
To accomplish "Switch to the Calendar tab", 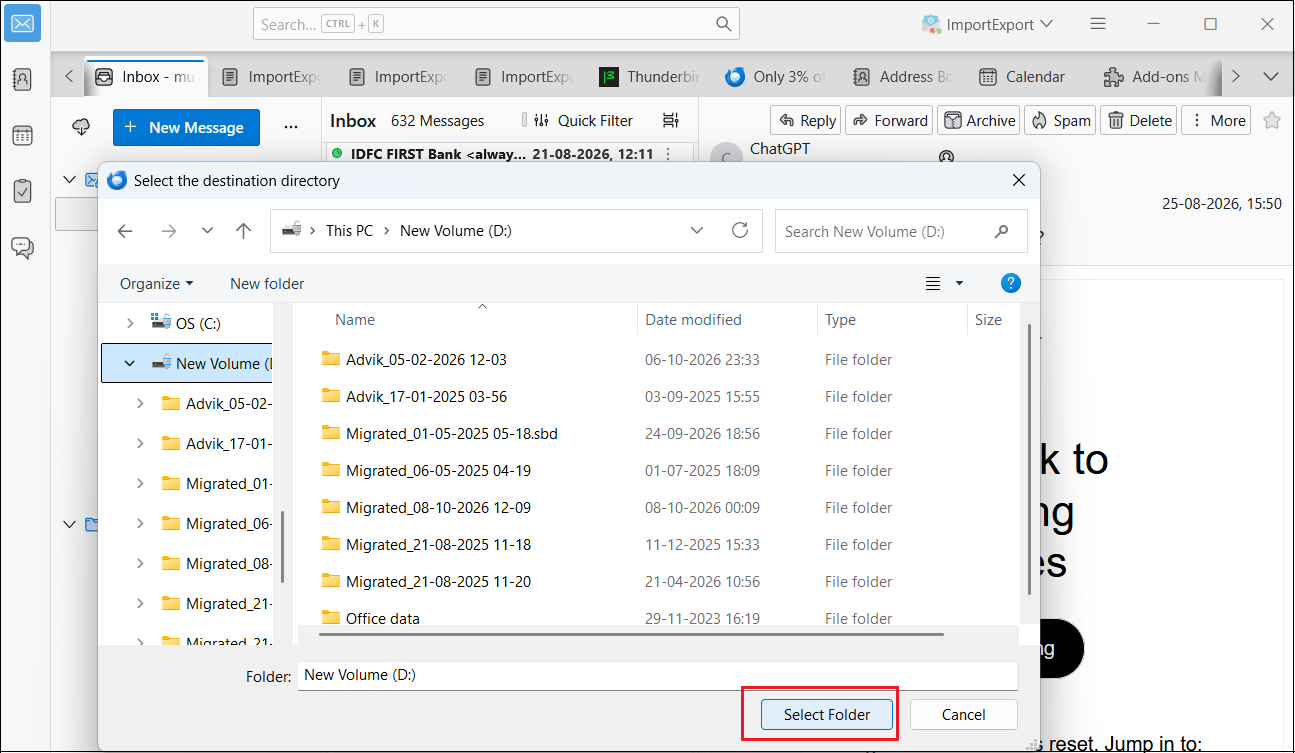I will click(1022, 76).
